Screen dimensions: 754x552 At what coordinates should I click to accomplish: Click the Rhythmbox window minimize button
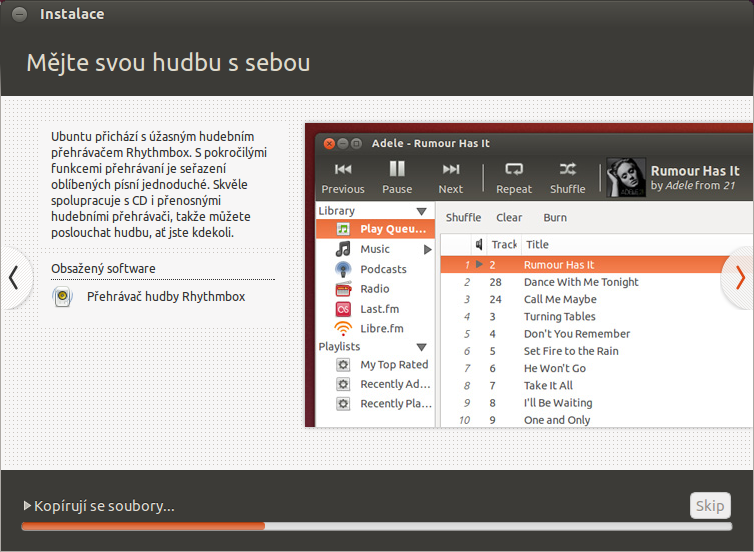[342, 143]
